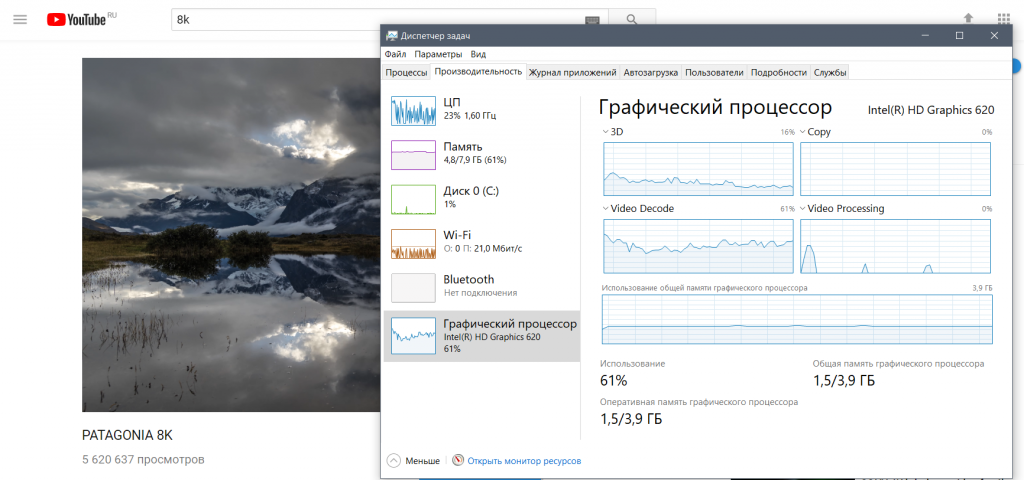The height and width of the screenshot is (480, 1024).
Task: Click the Общая память графического процессора value
Action: click(x=844, y=381)
